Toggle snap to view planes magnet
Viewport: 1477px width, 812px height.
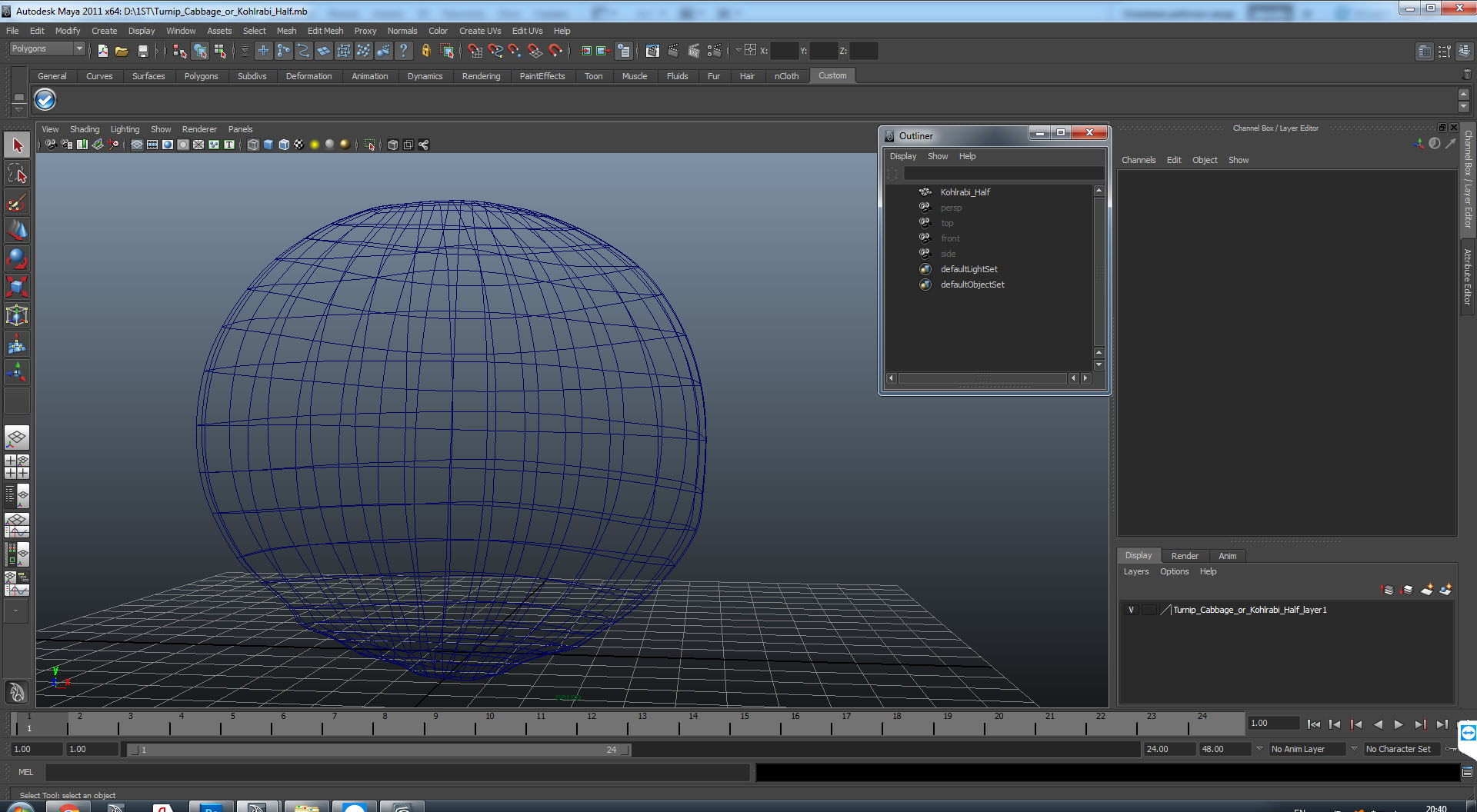[x=535, y=51]
